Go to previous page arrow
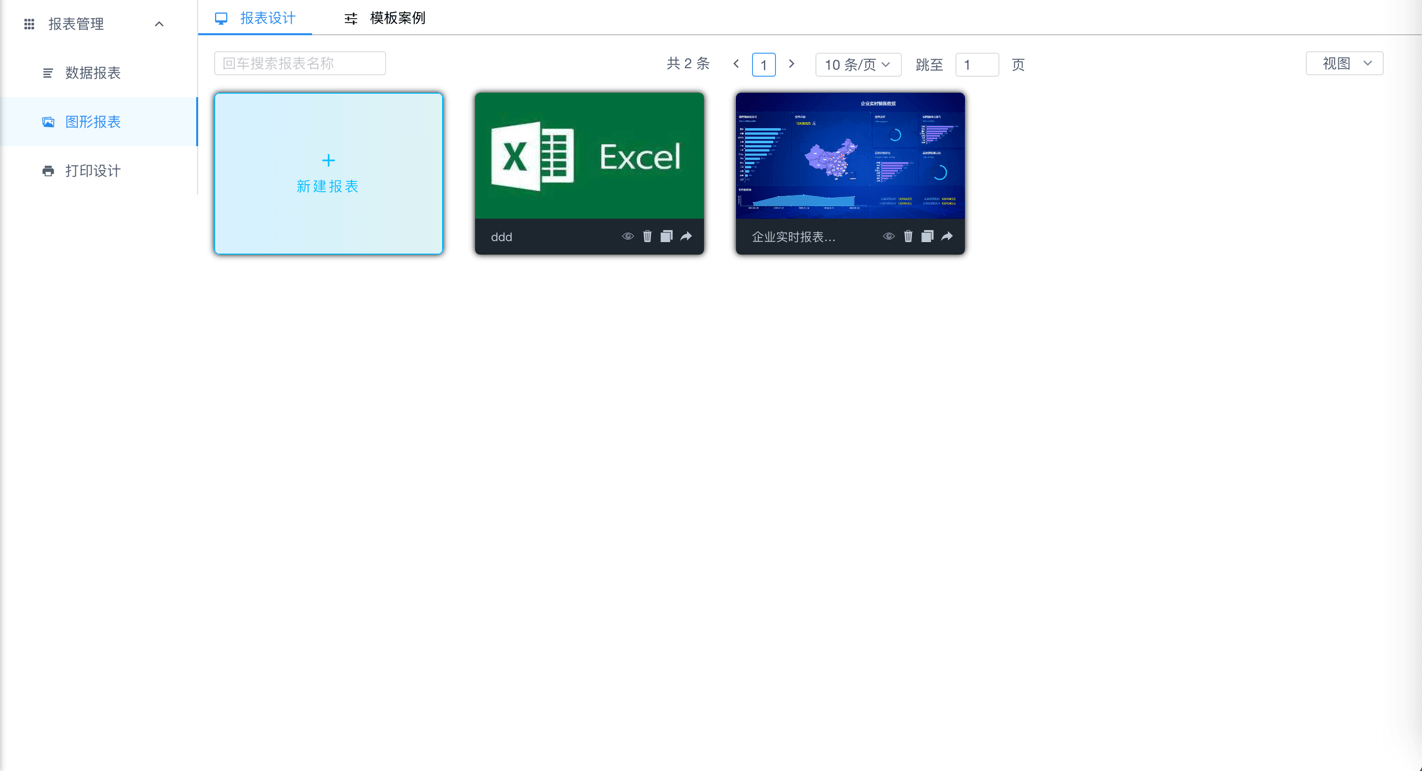The width and height of the screenshot is (1422, 771). pos(736,64)
